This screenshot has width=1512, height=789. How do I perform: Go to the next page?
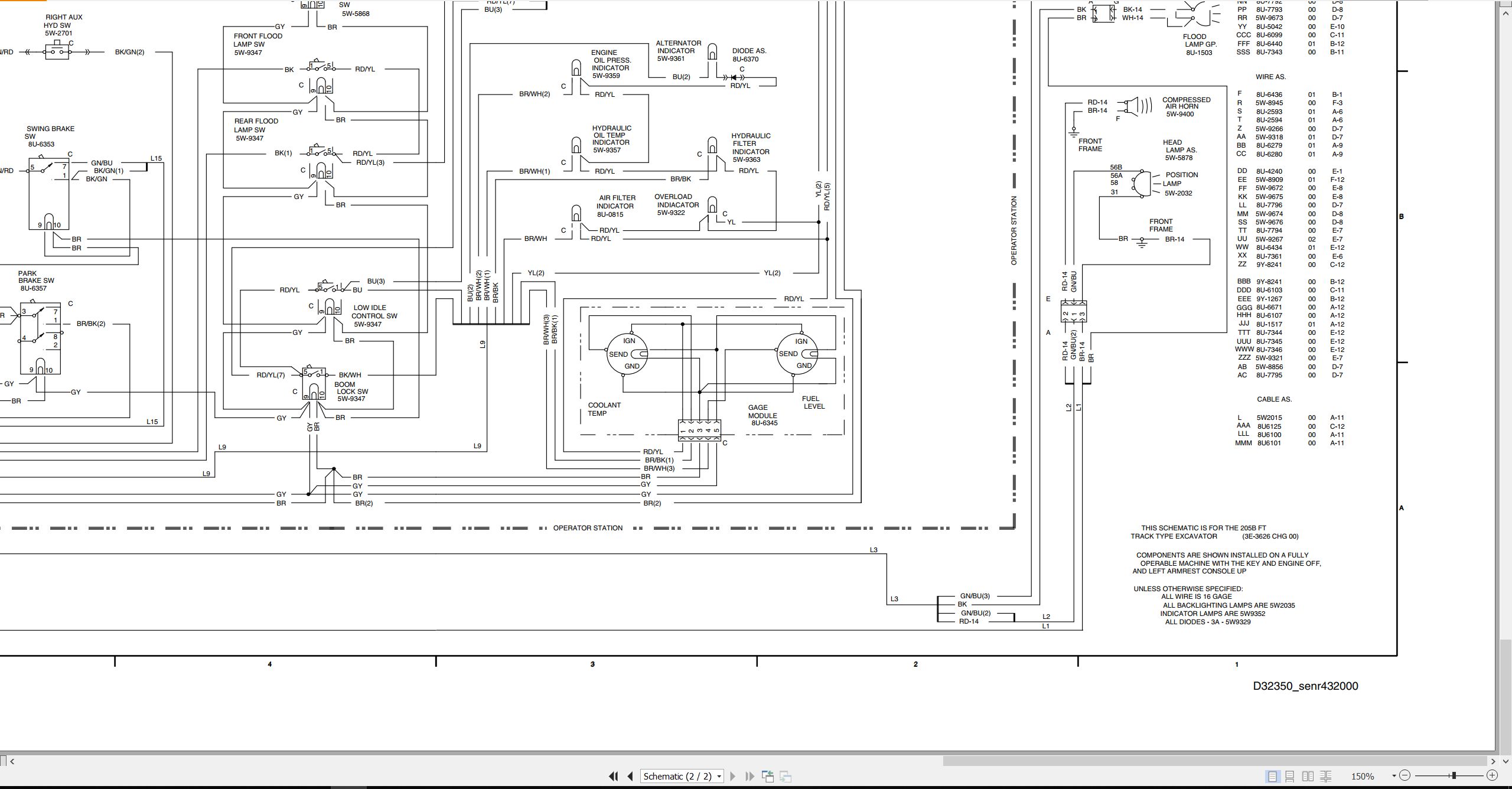[733, 777]
